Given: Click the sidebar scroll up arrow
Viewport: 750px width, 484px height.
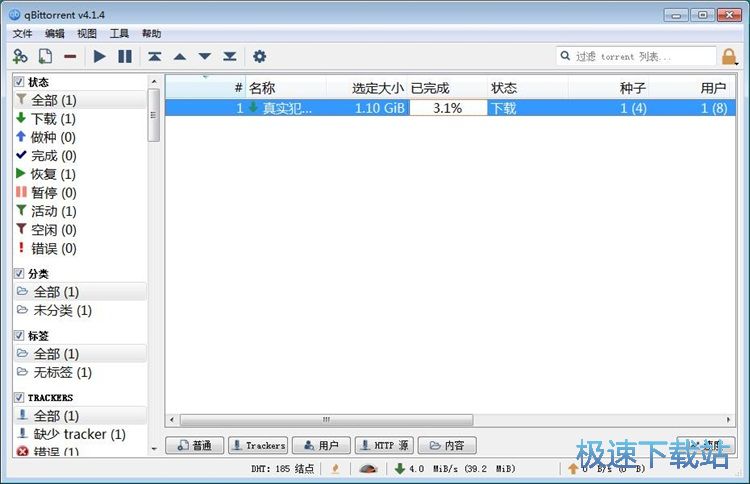Looking at the screenshot, I should coord(154,81).
